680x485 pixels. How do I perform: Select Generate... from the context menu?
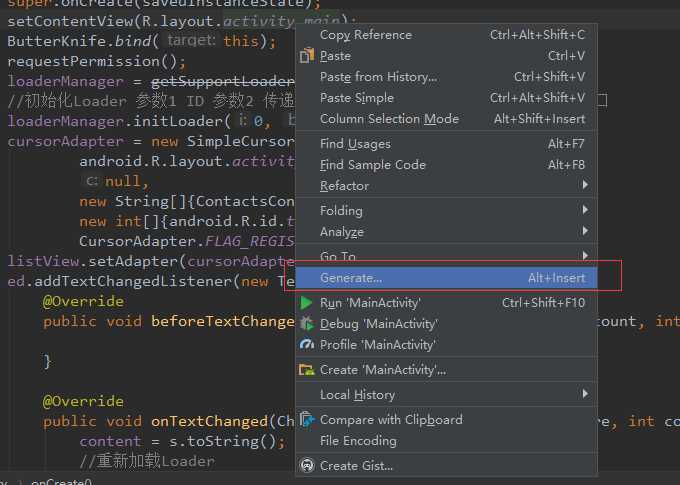351,278
